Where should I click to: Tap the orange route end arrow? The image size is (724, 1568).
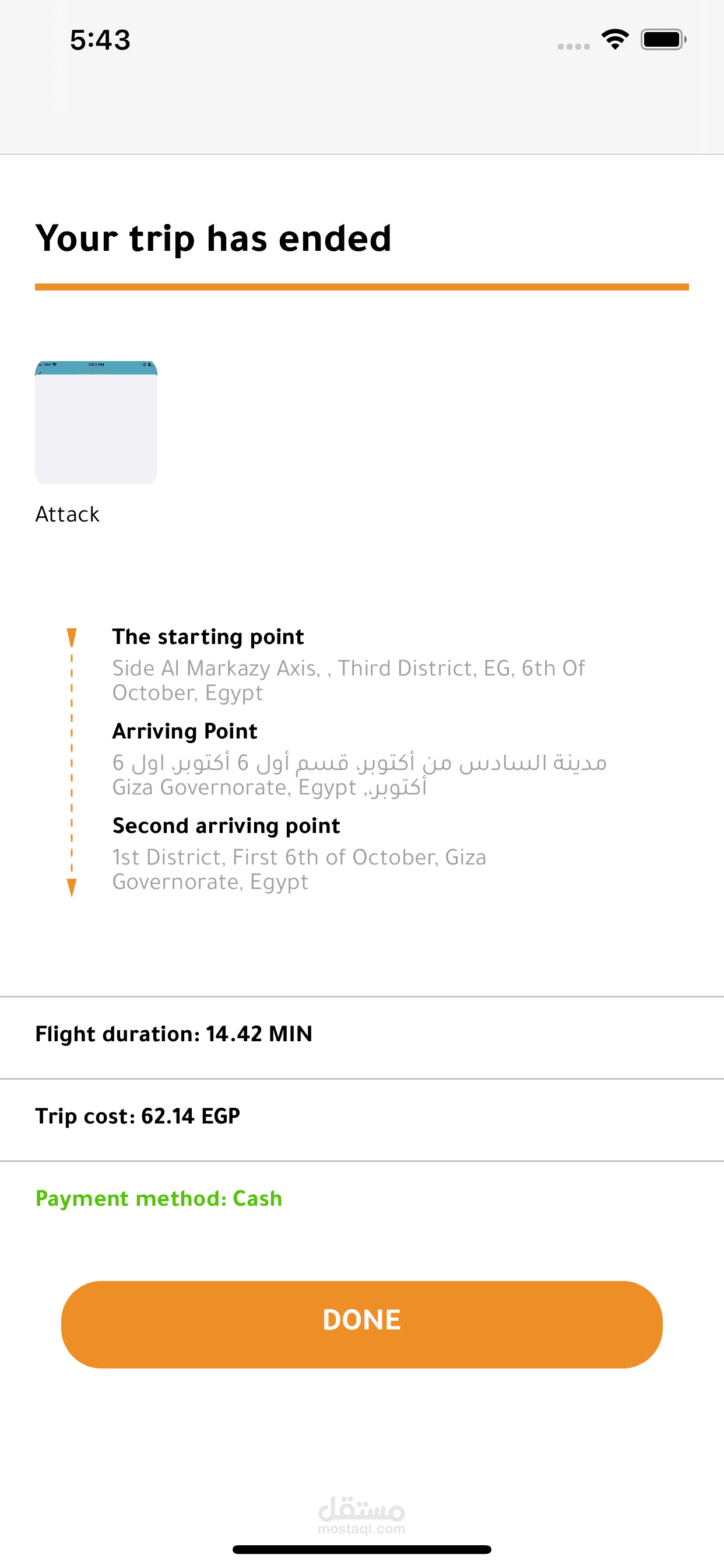tap(72, 887)
